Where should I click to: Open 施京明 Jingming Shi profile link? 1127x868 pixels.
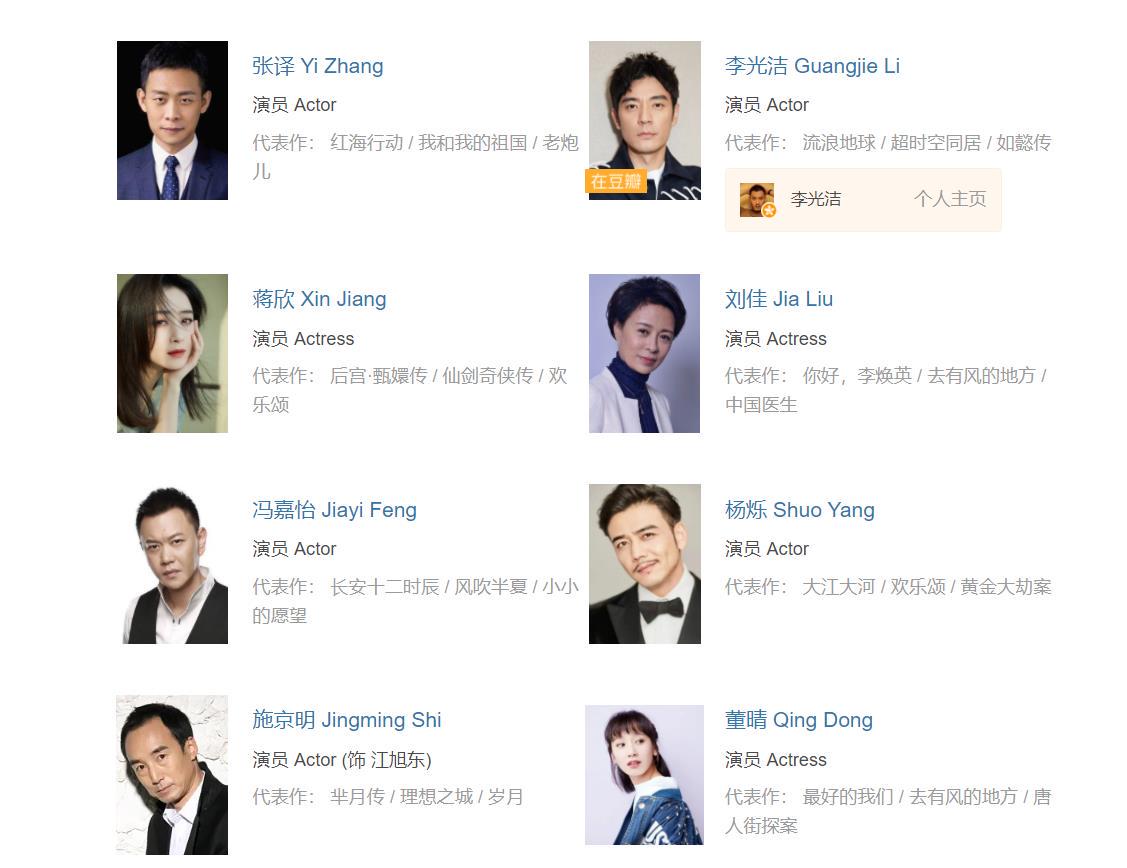(x=346, y=720)
